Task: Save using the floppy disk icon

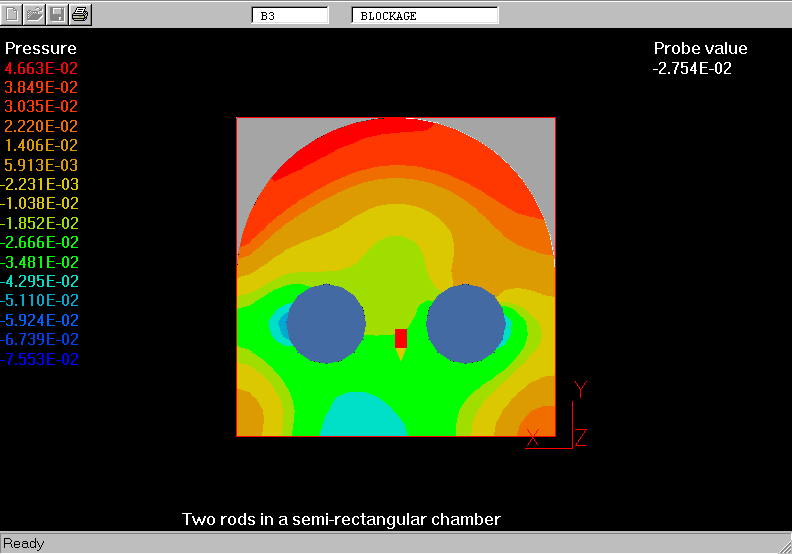Action: point(58,14)
